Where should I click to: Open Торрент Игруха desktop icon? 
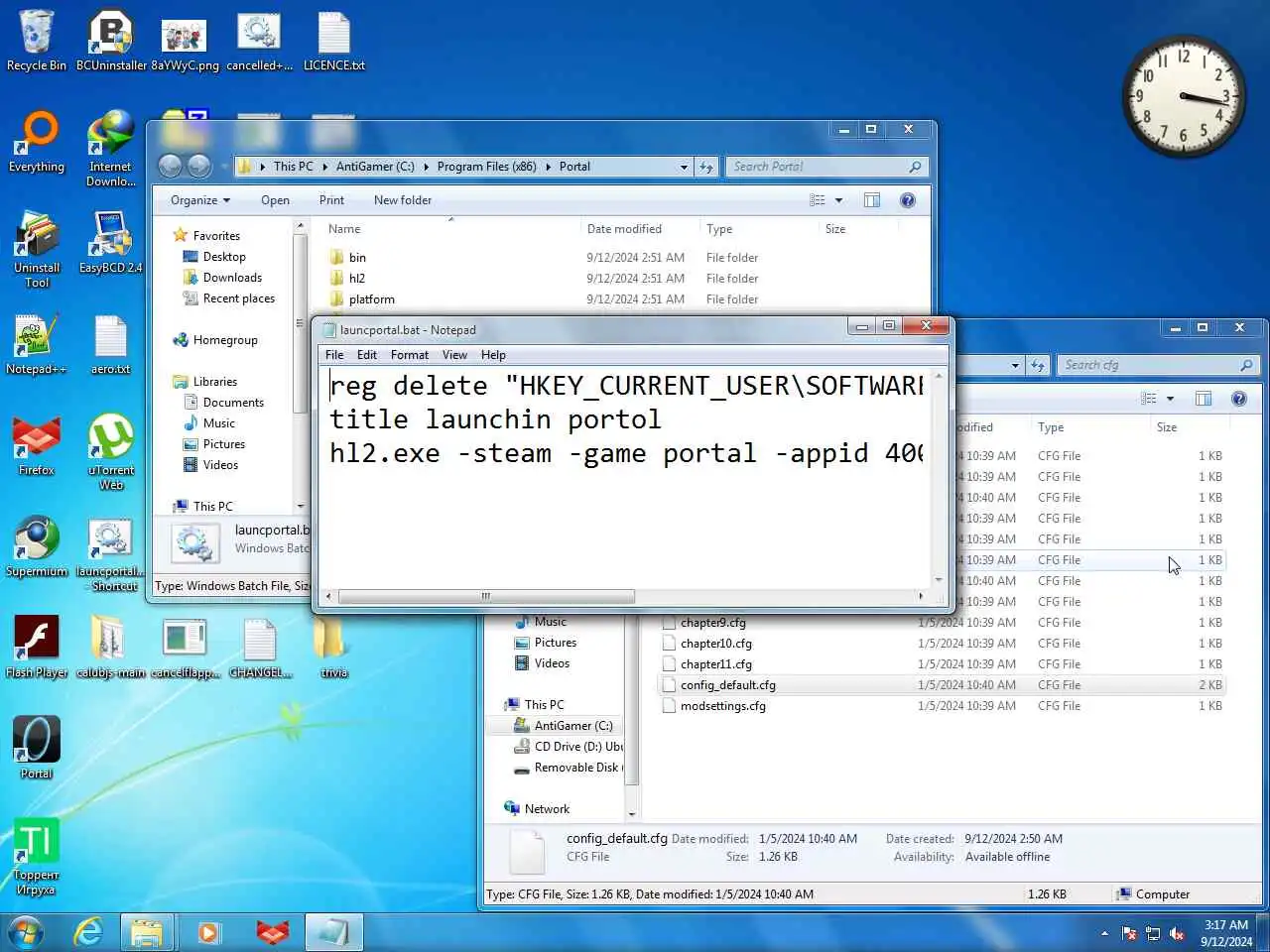tap(37, 857)
